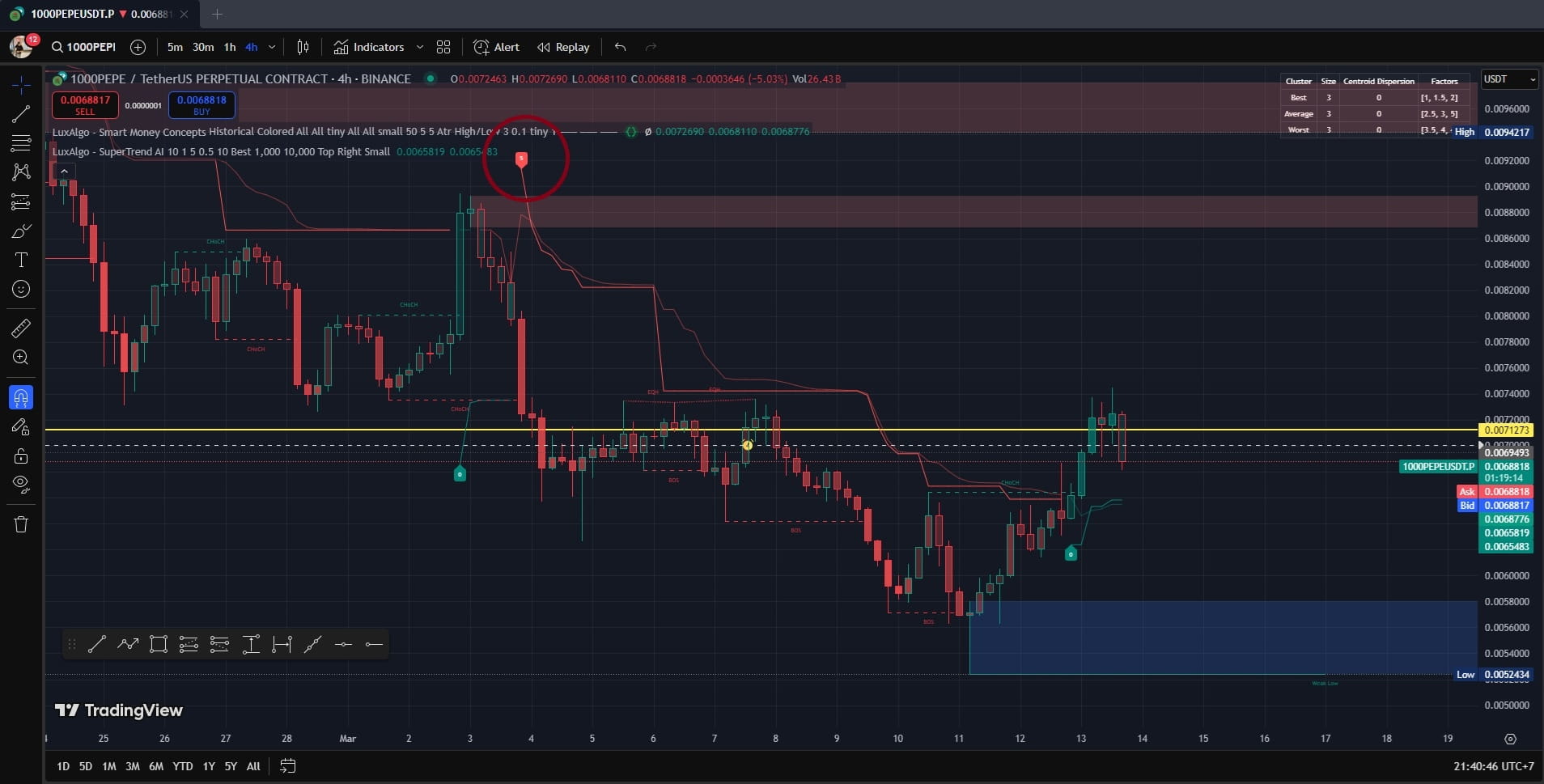Open symbol search for 1000PEPE
This screenshot has height=784, width=1544.
83,47
